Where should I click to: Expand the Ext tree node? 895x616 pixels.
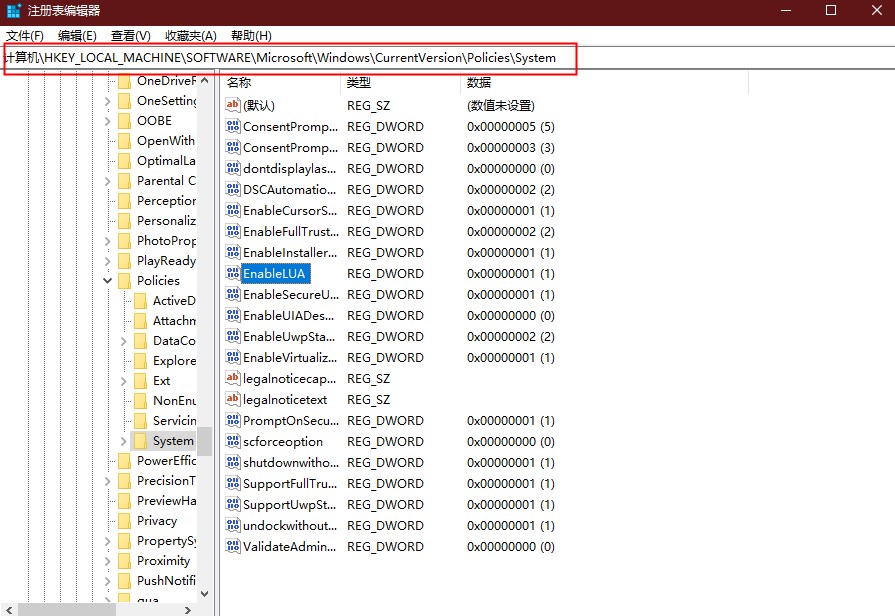coord(123,381)
